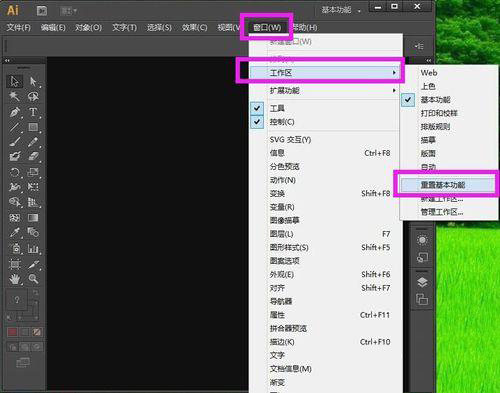The image size is (500, 393).
Task: Select the Blob Brush tool
Action: click(14, 156)
